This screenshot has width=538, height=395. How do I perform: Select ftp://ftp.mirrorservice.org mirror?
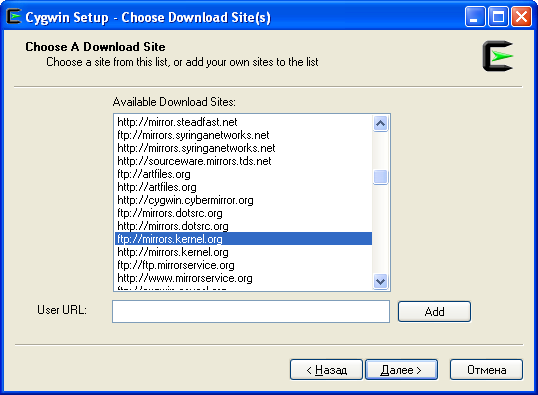click(x=243, y=265)
